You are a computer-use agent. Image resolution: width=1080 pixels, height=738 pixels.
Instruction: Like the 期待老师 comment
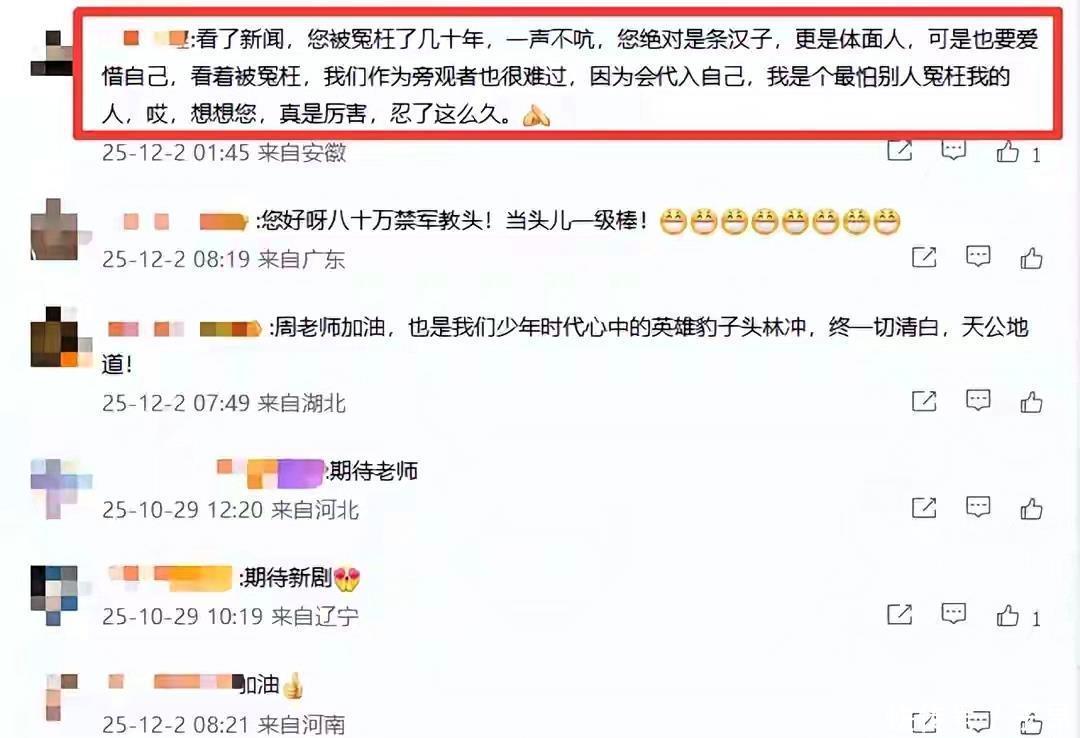click(x=1031, y=509)
